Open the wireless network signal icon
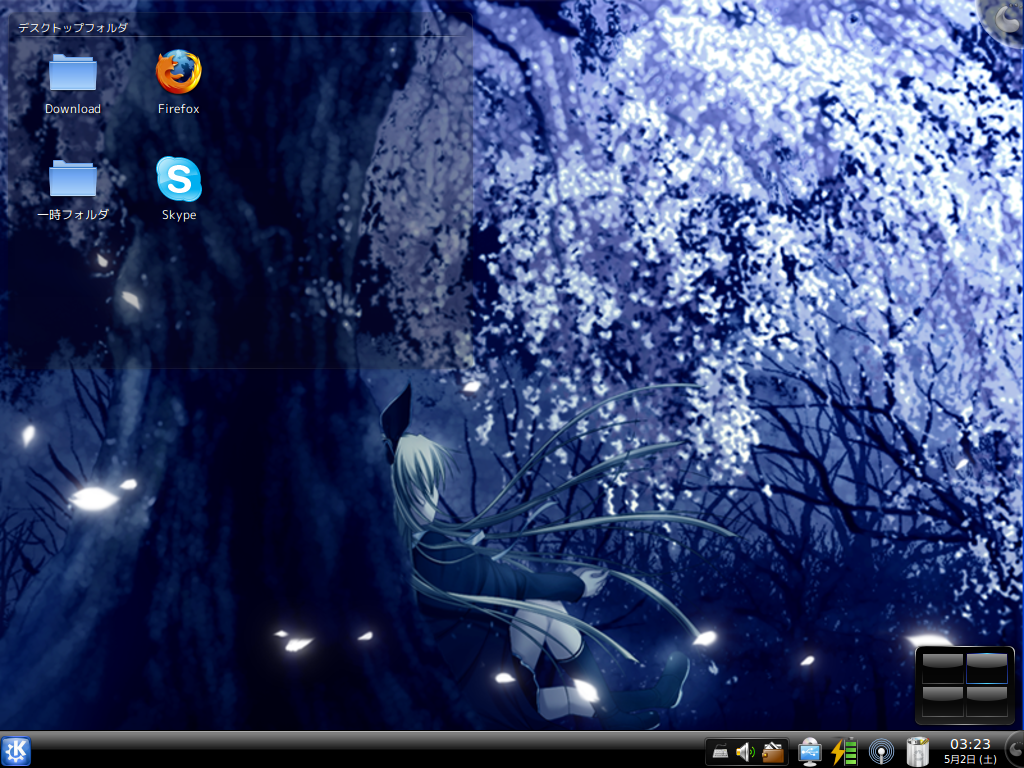The image size is (1024, 768). (x=881, y=751)
